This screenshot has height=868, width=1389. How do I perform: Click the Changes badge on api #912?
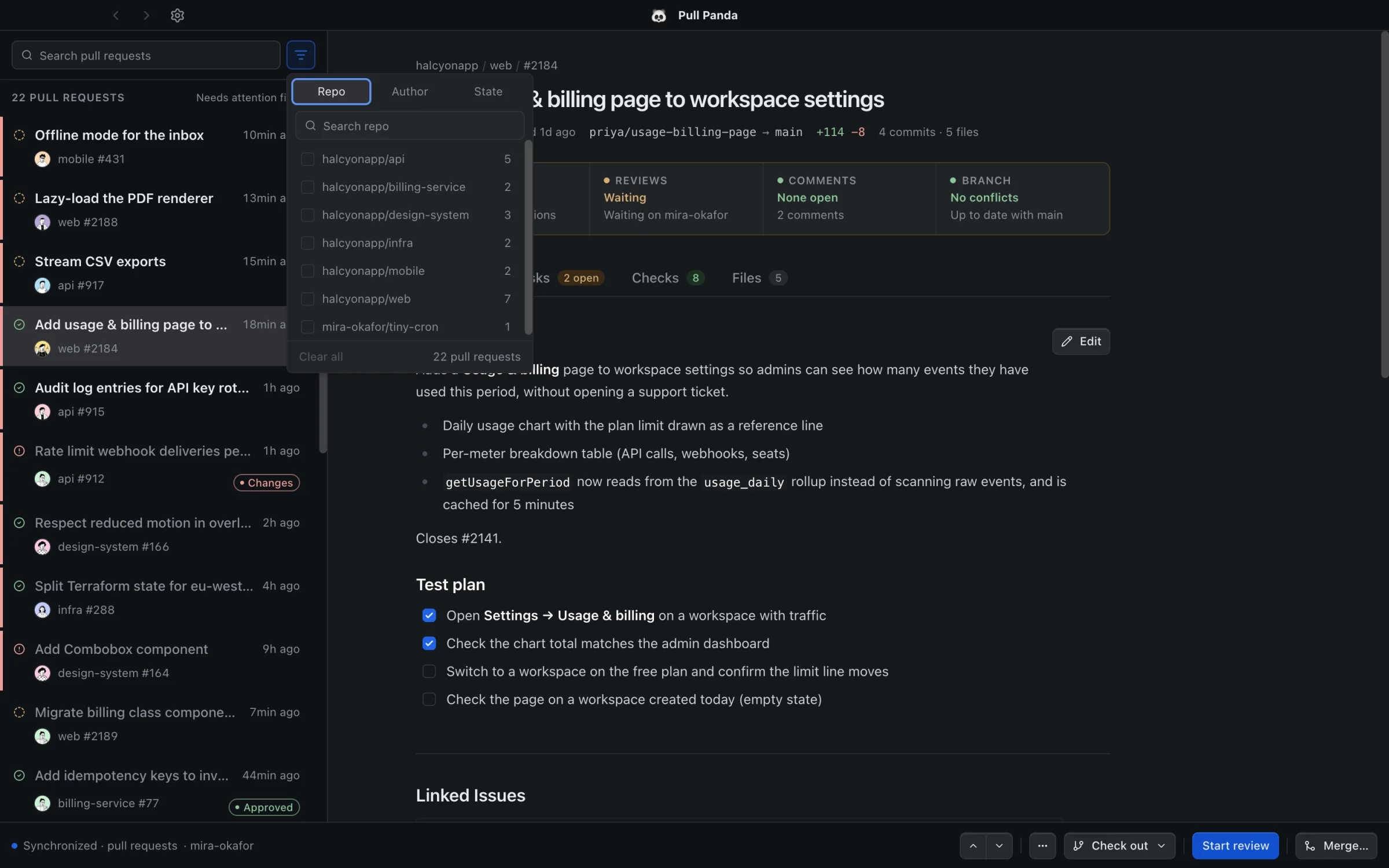pos(266,483)
